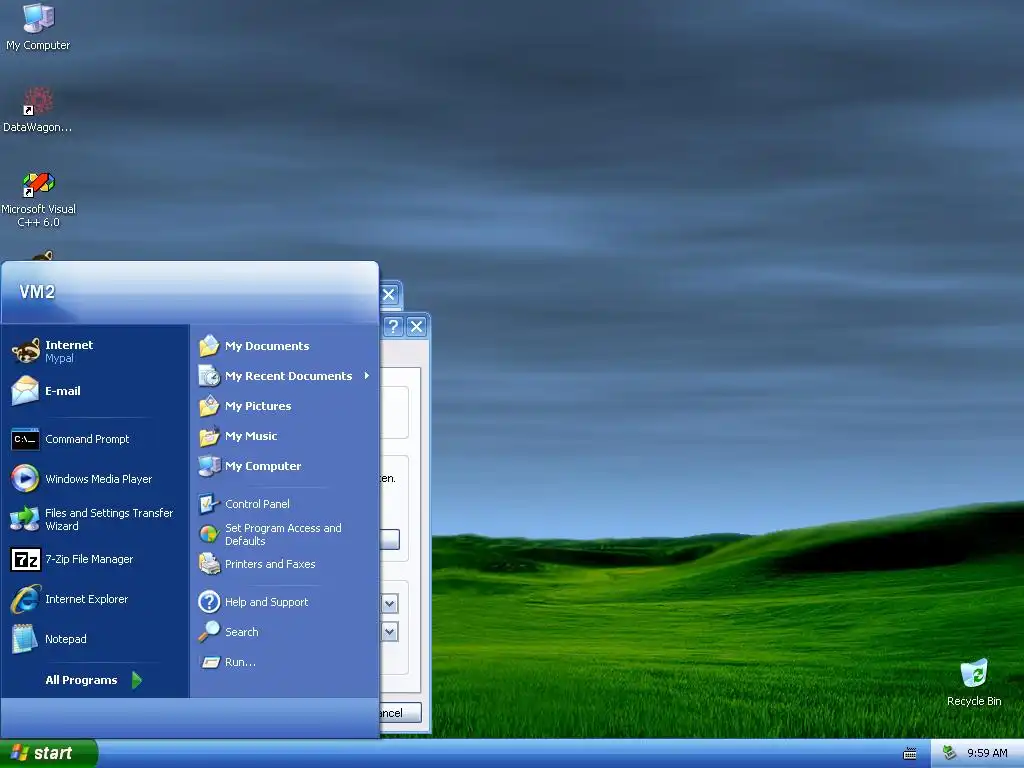Screen dimensions: 1024x768
Task: Open the Run... dialog icon
Action: click(x=210, y=662)
